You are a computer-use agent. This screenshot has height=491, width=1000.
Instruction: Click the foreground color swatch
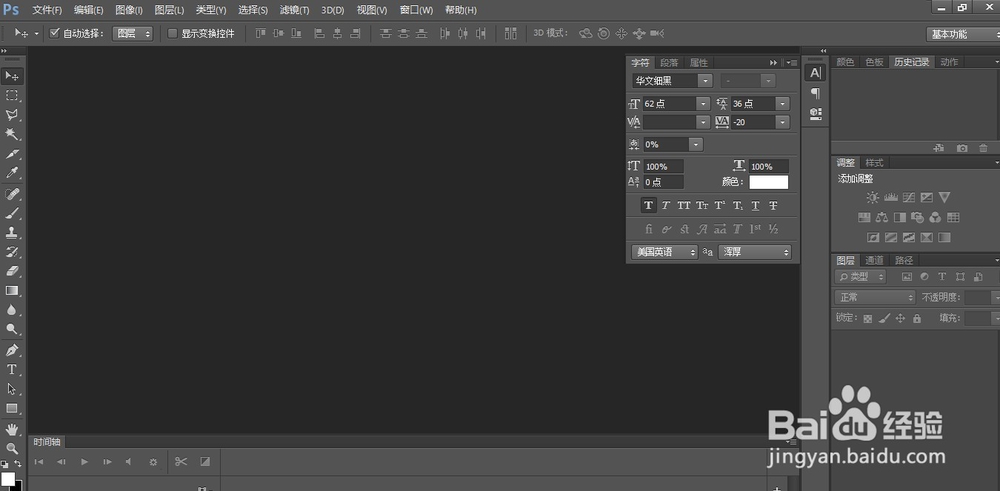[8, 479]
